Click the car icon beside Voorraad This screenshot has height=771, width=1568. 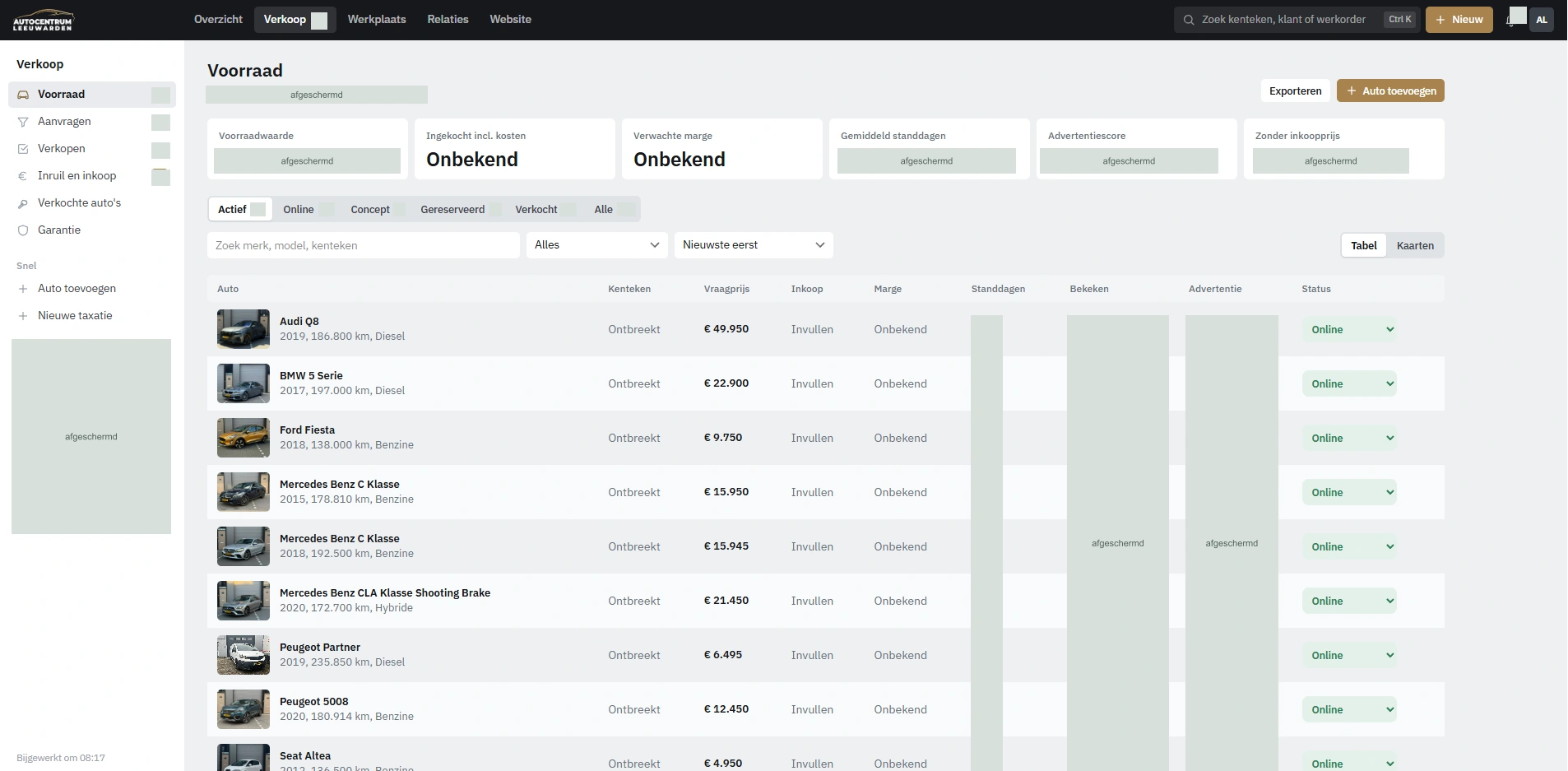(x=23, y=95)
